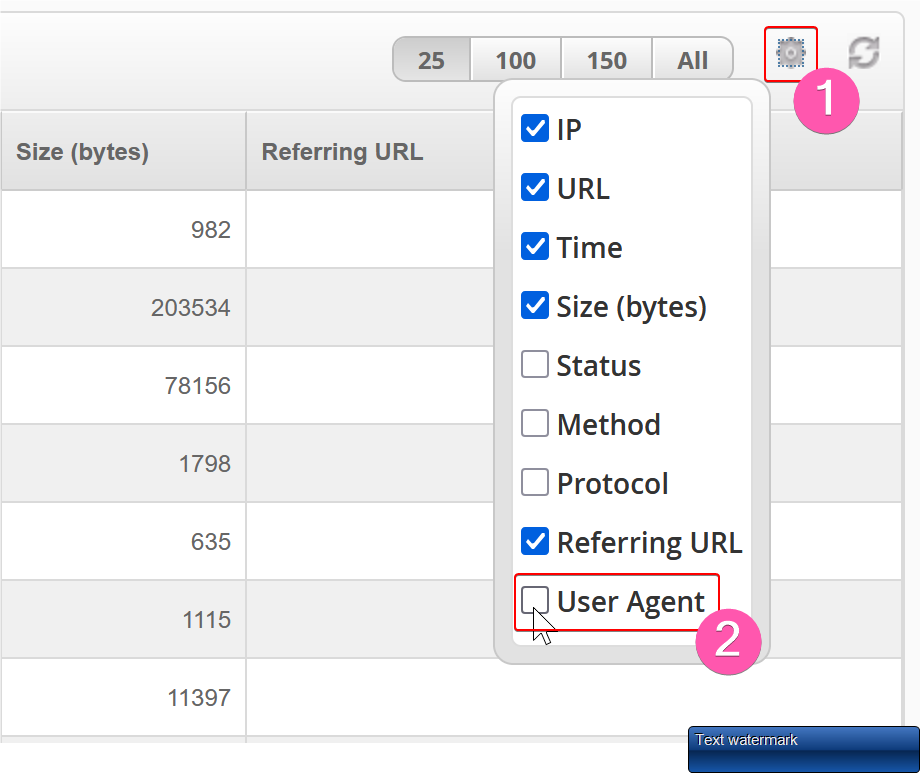Screen dimensions: 920x773
Task: Sort by Referring URL column header
Action: coord(342,152)
